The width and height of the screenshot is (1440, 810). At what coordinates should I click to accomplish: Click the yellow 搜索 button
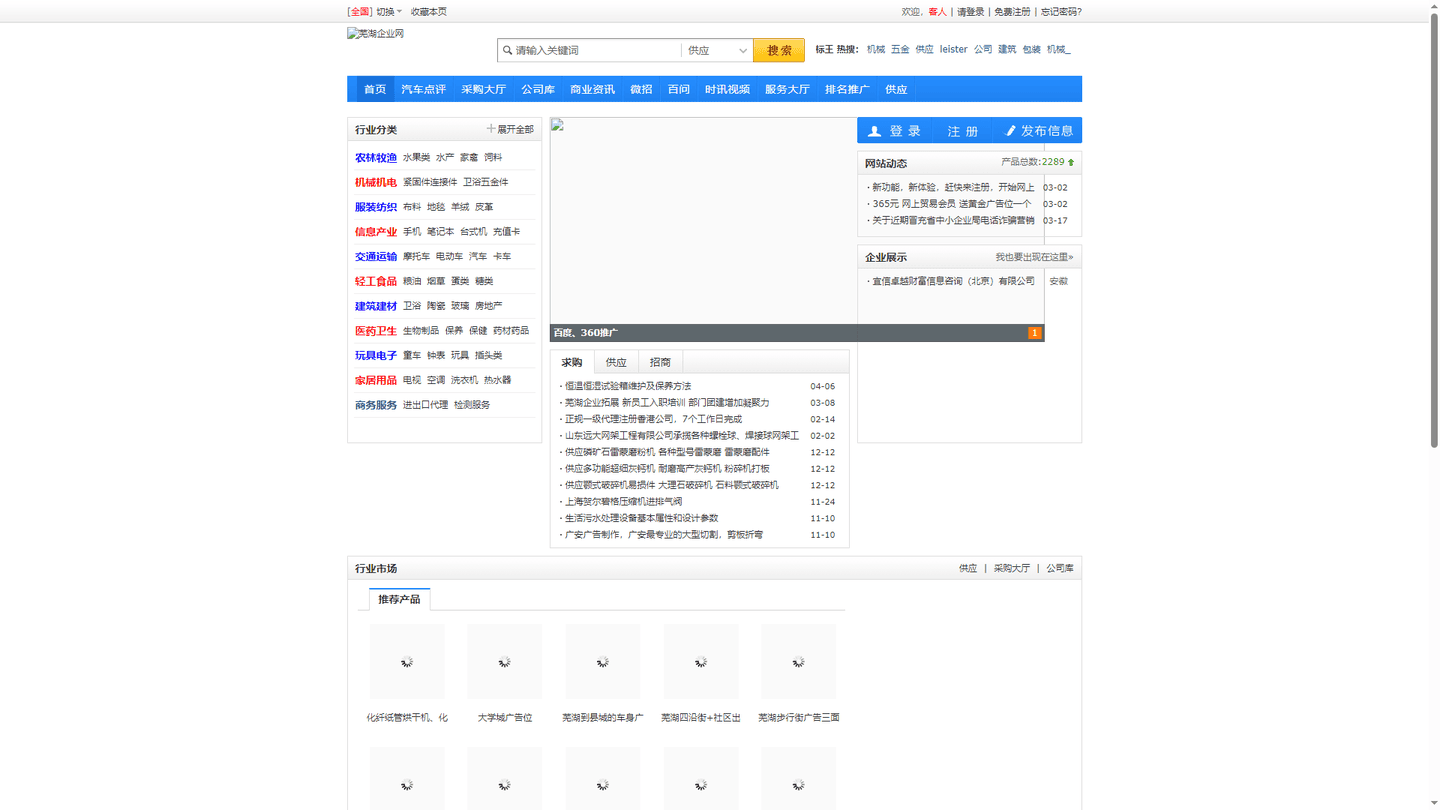click(779, 50)
